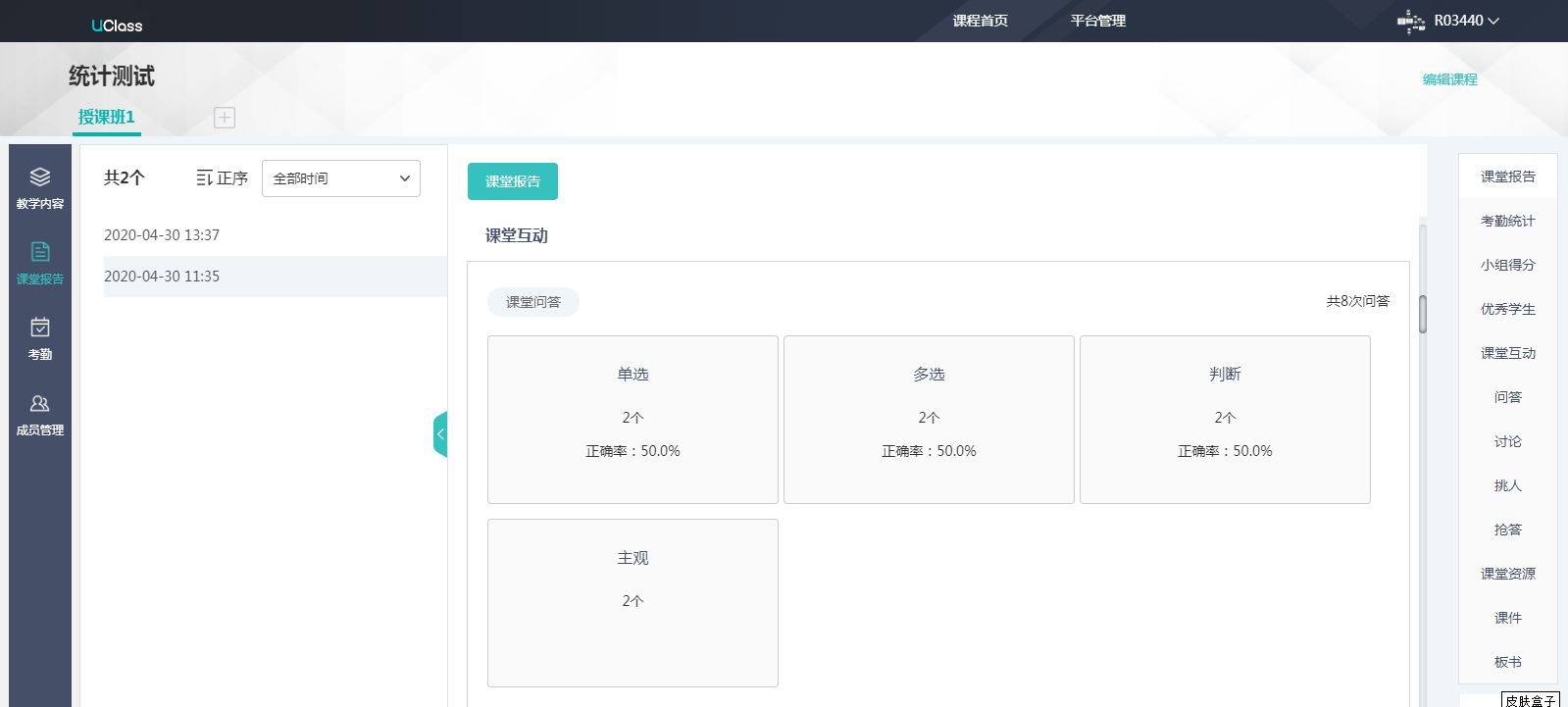This screenshot has height=707, width=1568.
Task: Expand the R03440 user menu
Action: point(1466,21)
